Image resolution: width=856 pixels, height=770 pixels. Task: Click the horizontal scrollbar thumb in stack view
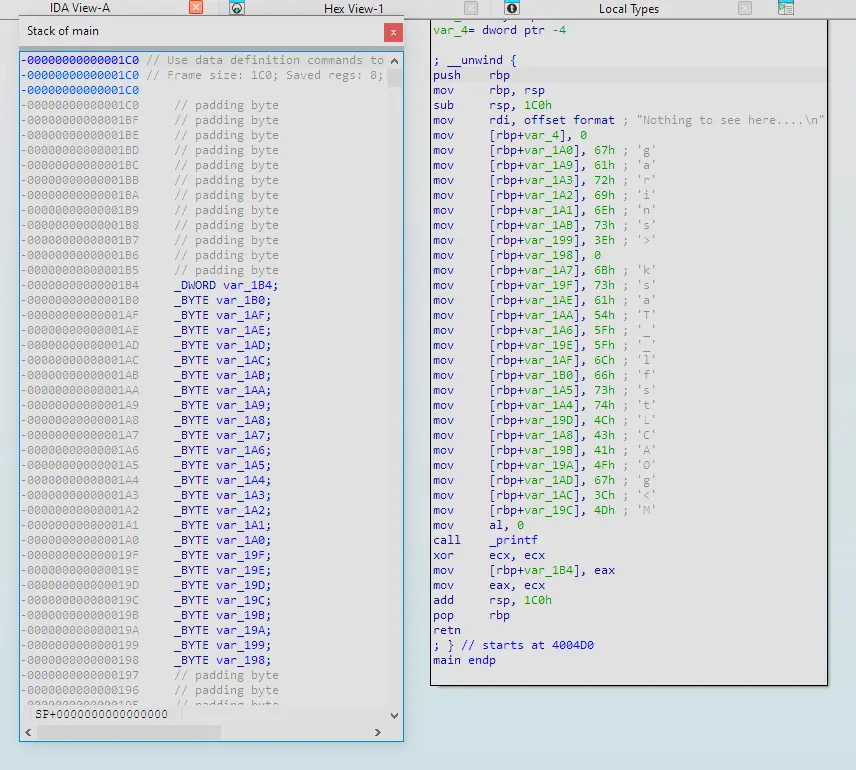pos(129,732)
